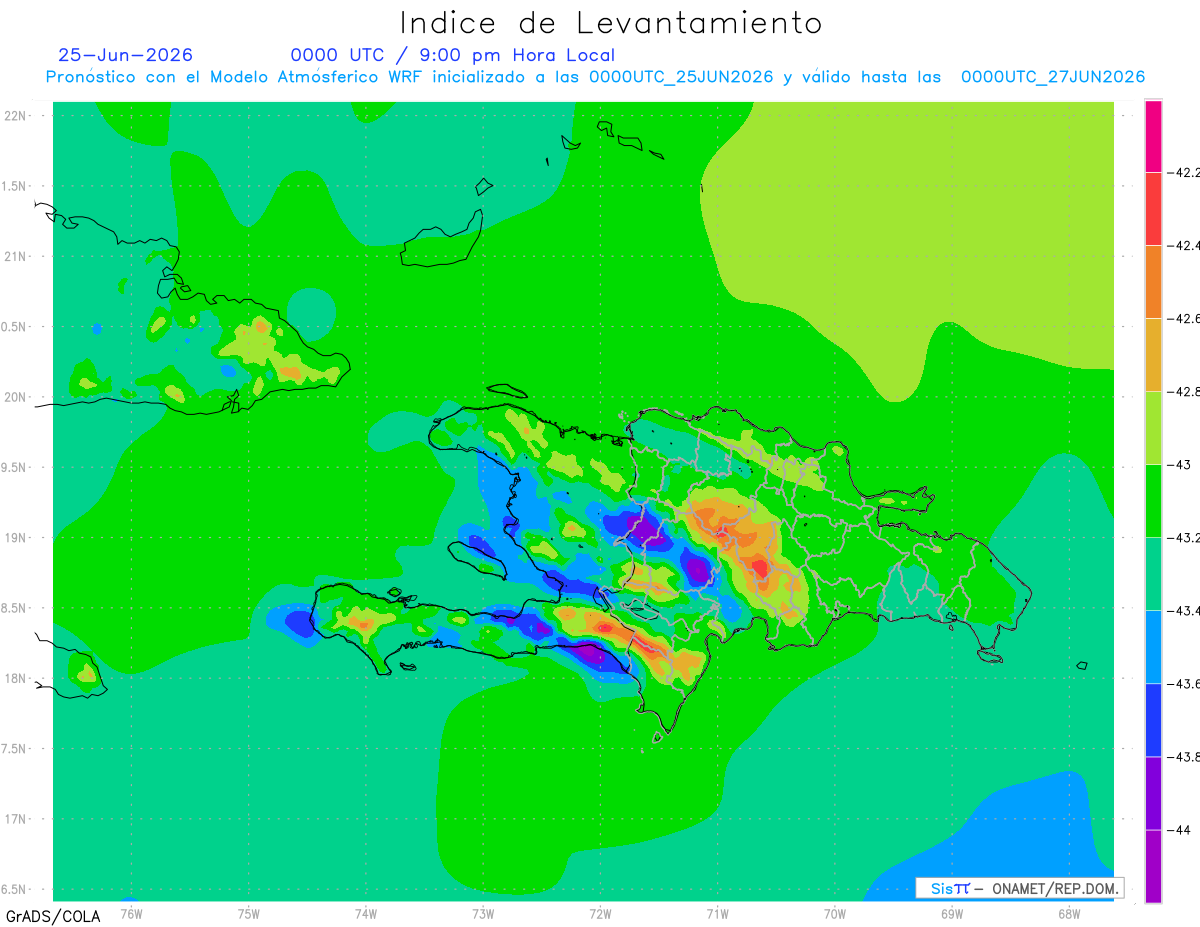
Task: Click the '0.5N' latitude label
Action: click(14, 326)
